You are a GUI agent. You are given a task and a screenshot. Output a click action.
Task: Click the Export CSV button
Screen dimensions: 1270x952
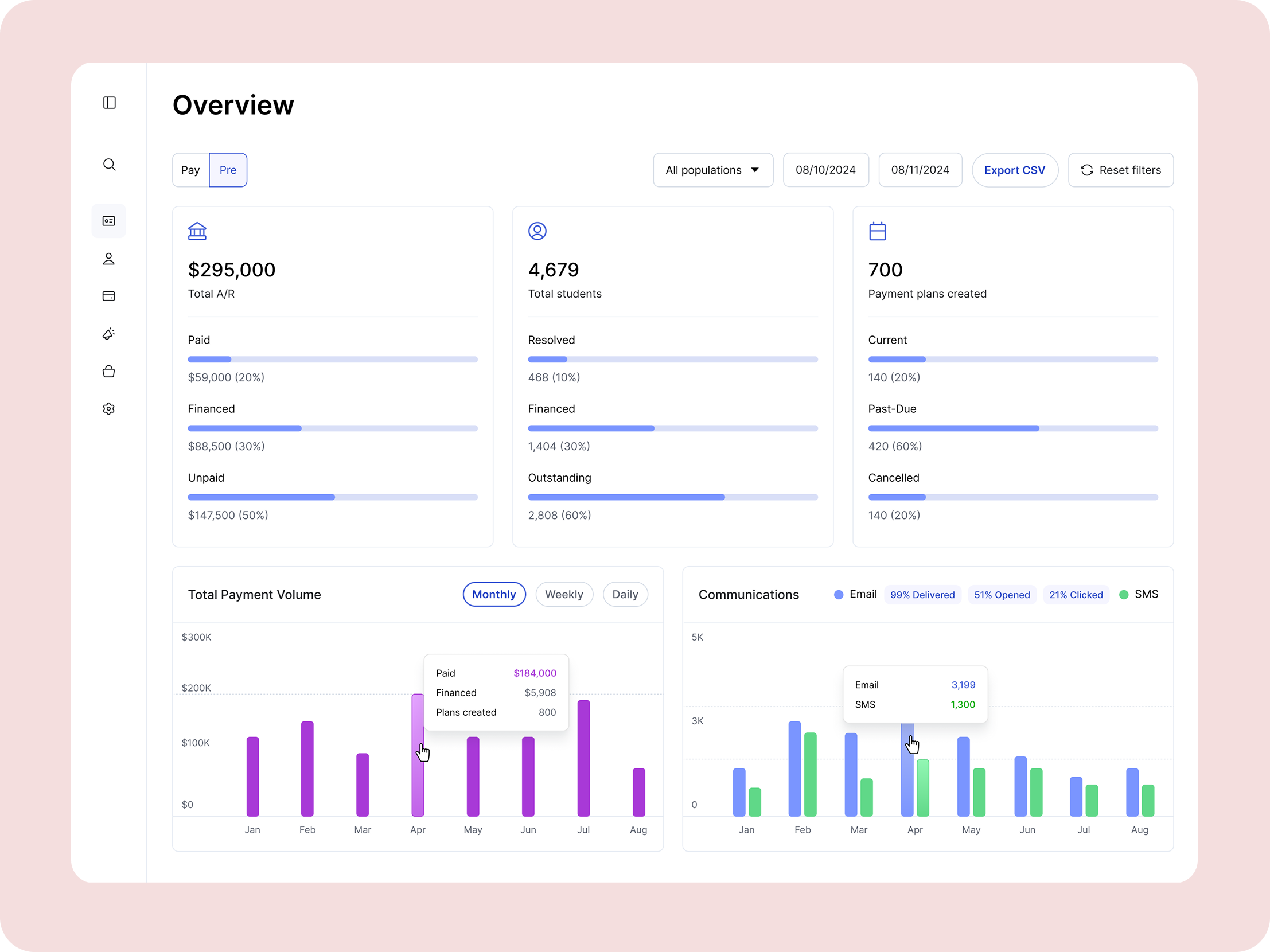click(x=1015, y=170)
